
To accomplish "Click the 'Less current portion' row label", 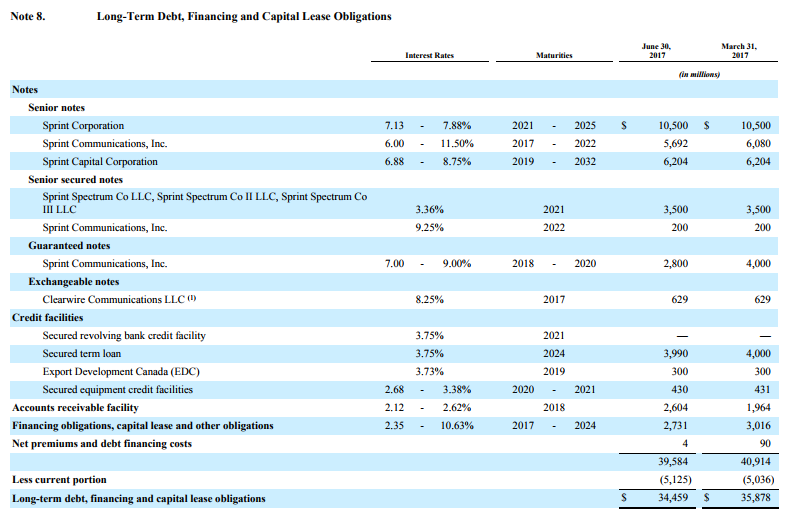I will 59,480.
